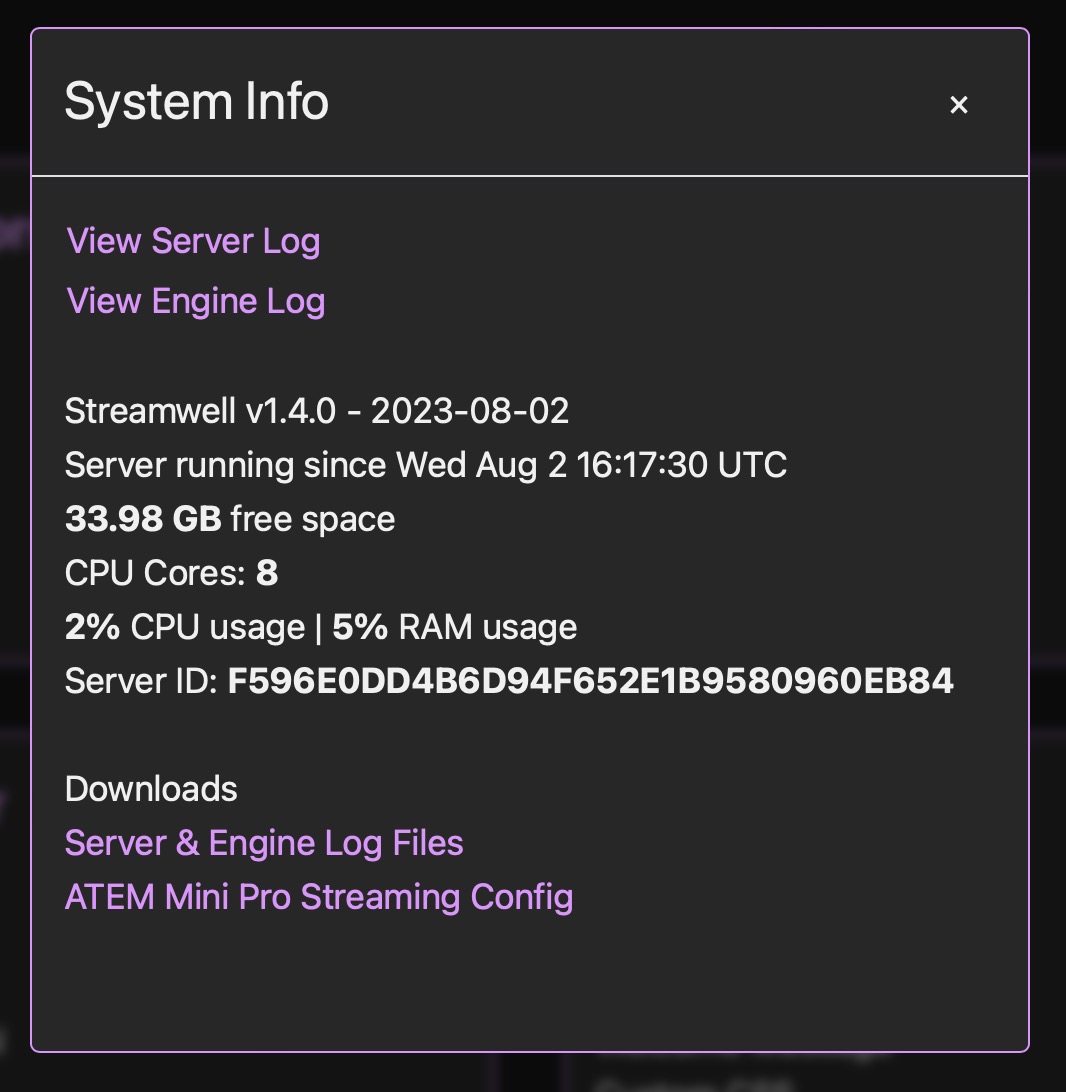
Task: Click the Server ID label
Action: pos(141,681)
